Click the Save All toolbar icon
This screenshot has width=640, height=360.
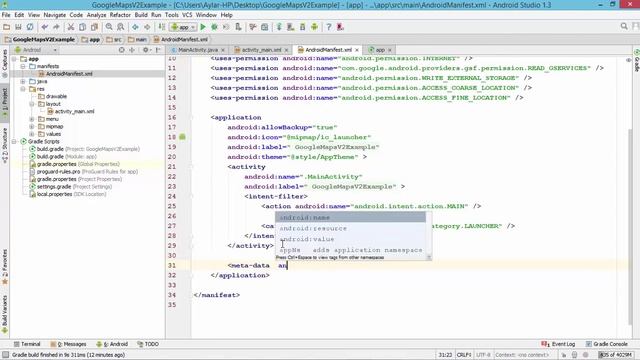tap(18, 27)
